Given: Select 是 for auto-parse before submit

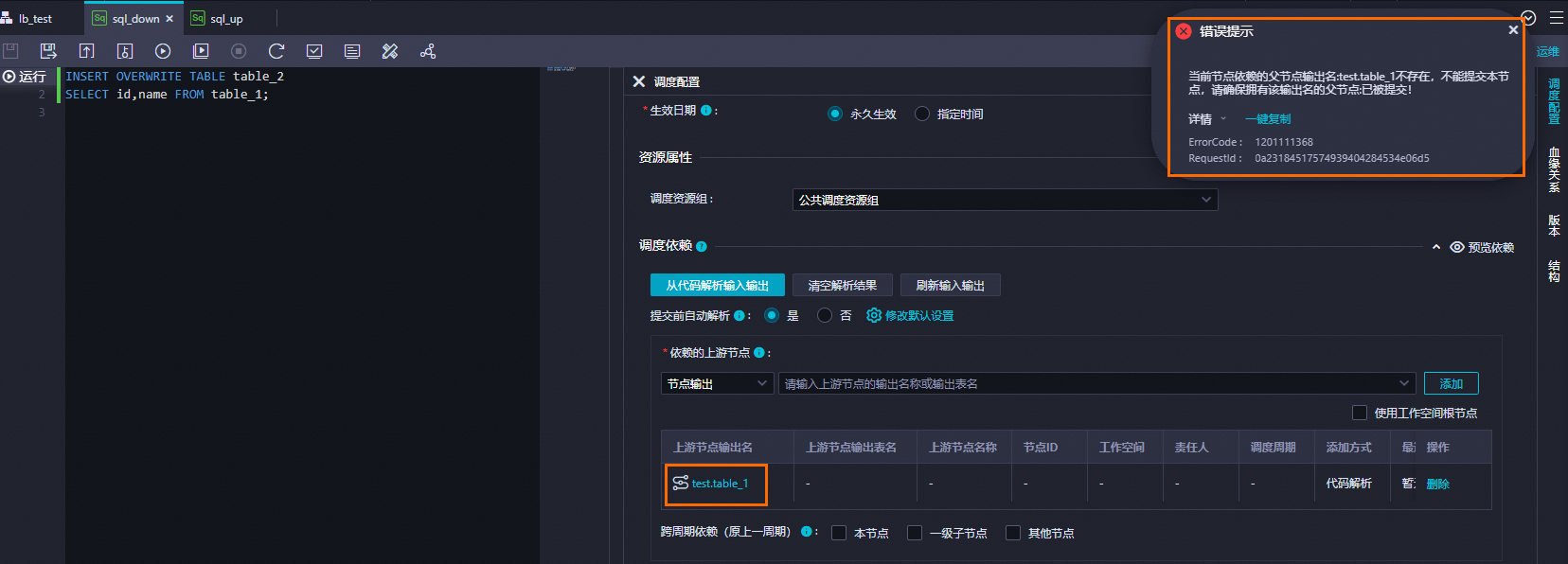Looking at the screenshot, I should 772,315.
